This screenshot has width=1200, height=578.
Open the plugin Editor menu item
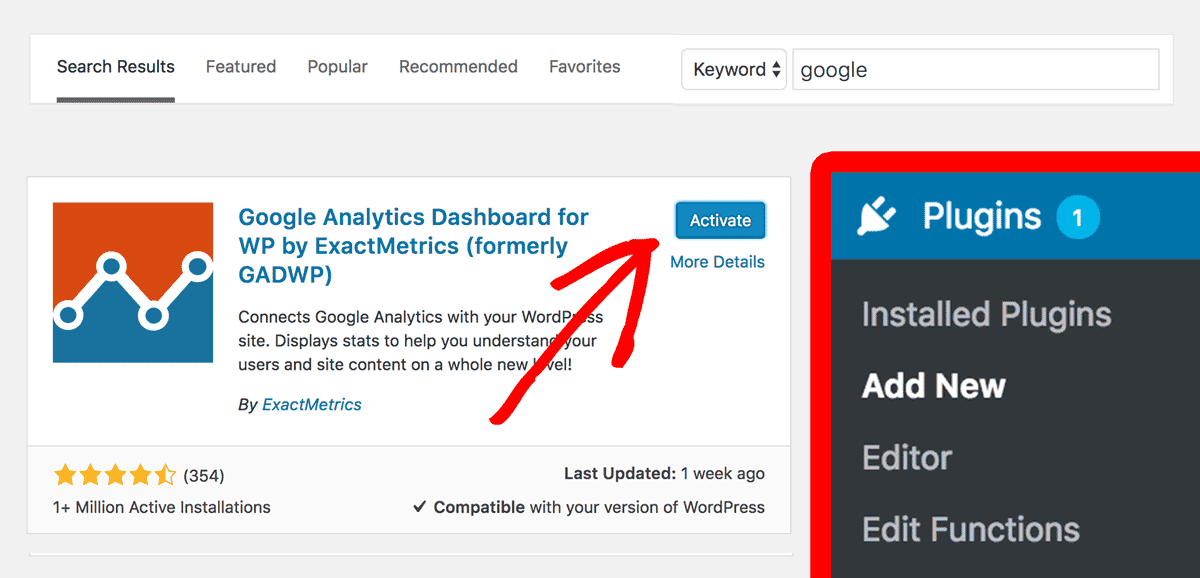tap(907, 458)
